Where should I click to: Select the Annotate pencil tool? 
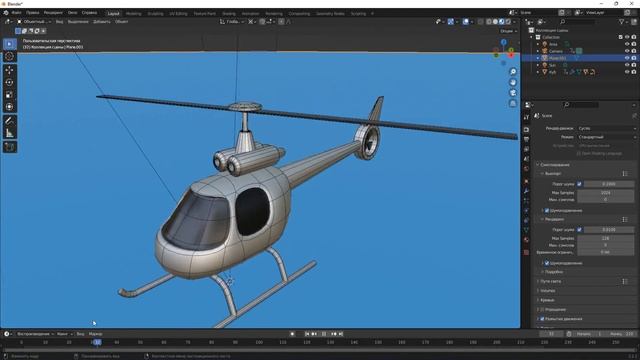[9, 121]
